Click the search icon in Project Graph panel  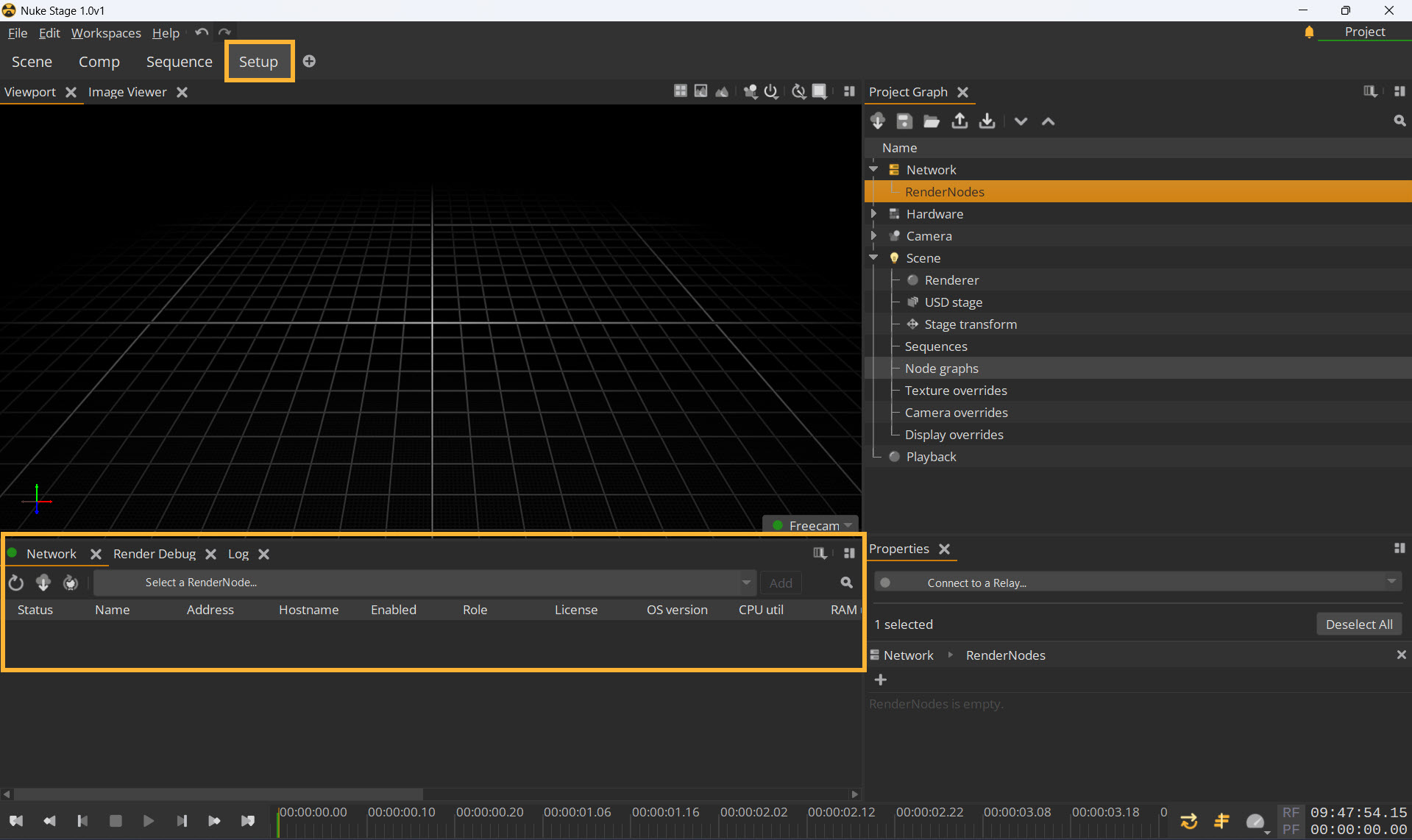(x=1399, y=121)
